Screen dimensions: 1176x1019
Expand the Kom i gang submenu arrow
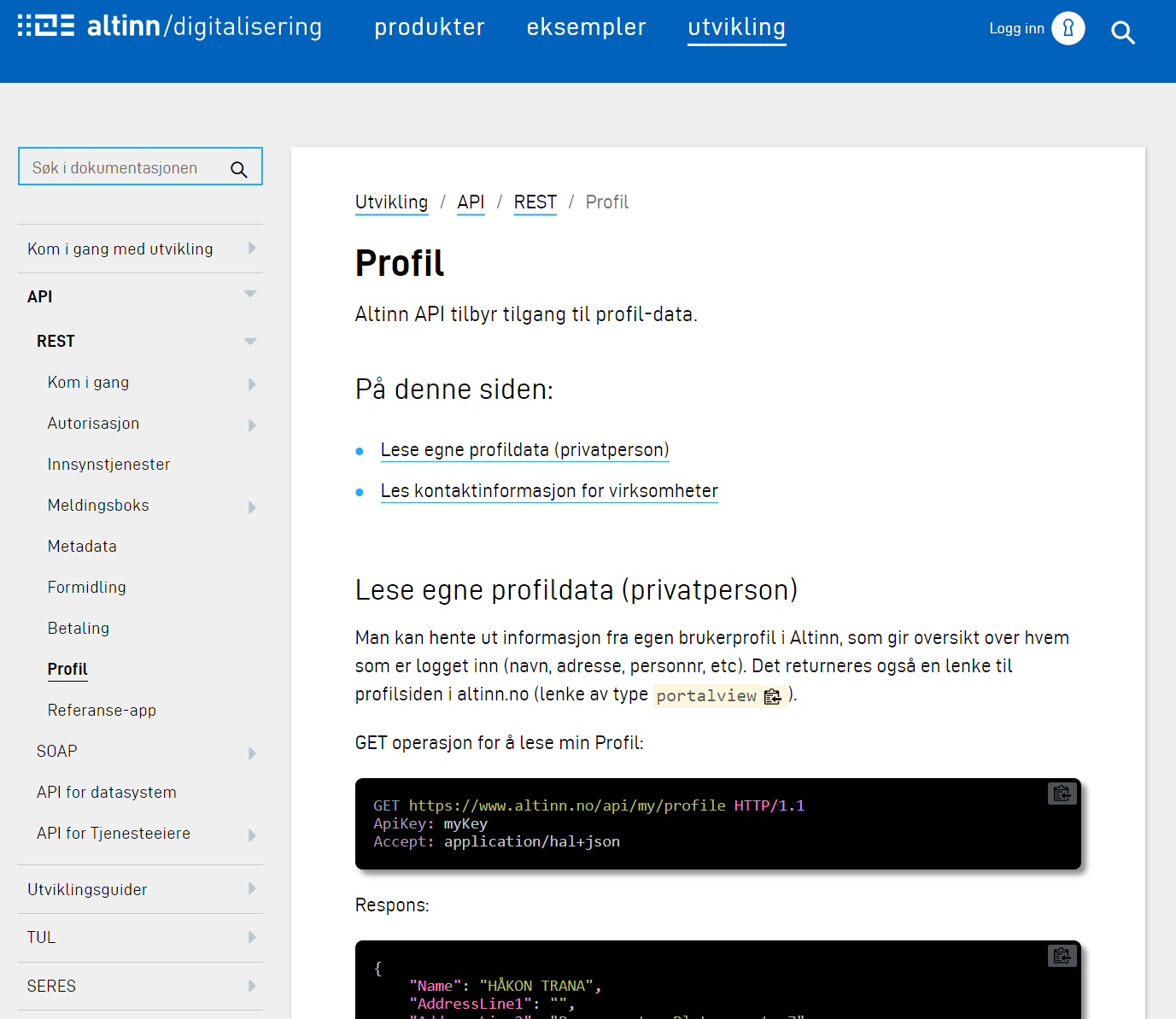(x=252, y=384)
